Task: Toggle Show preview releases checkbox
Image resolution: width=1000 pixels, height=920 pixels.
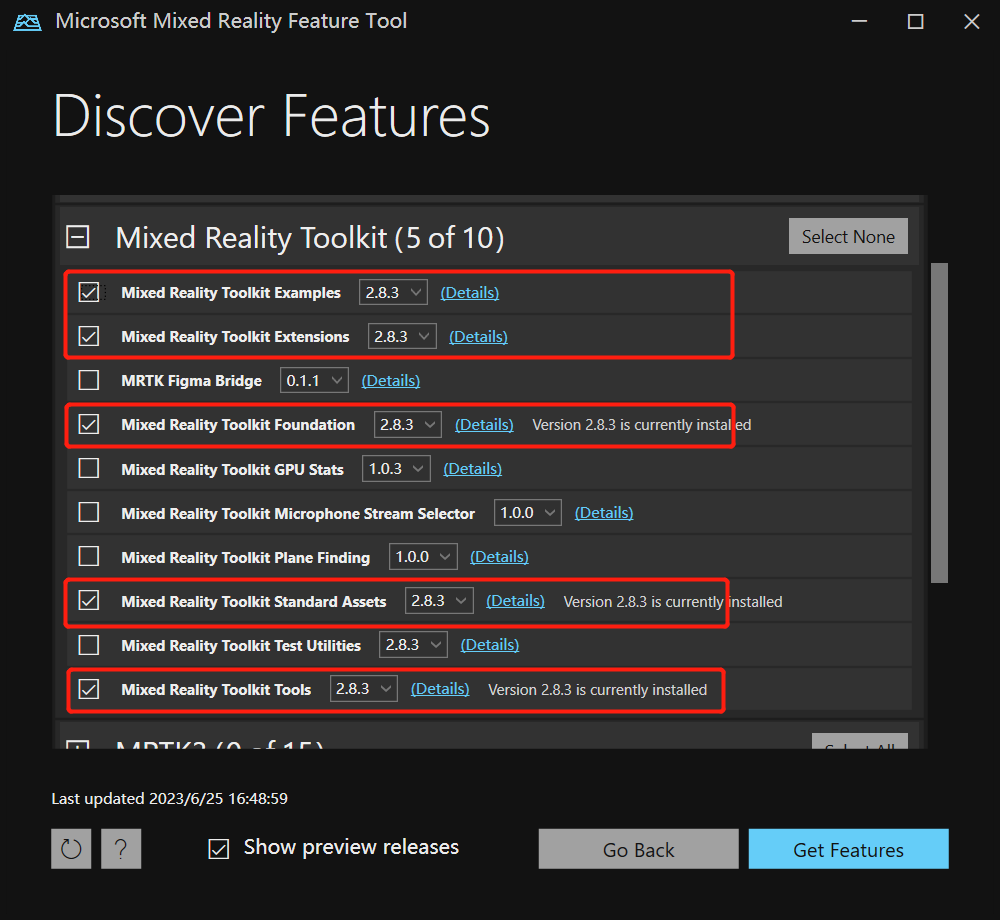Action: (219, 849)
